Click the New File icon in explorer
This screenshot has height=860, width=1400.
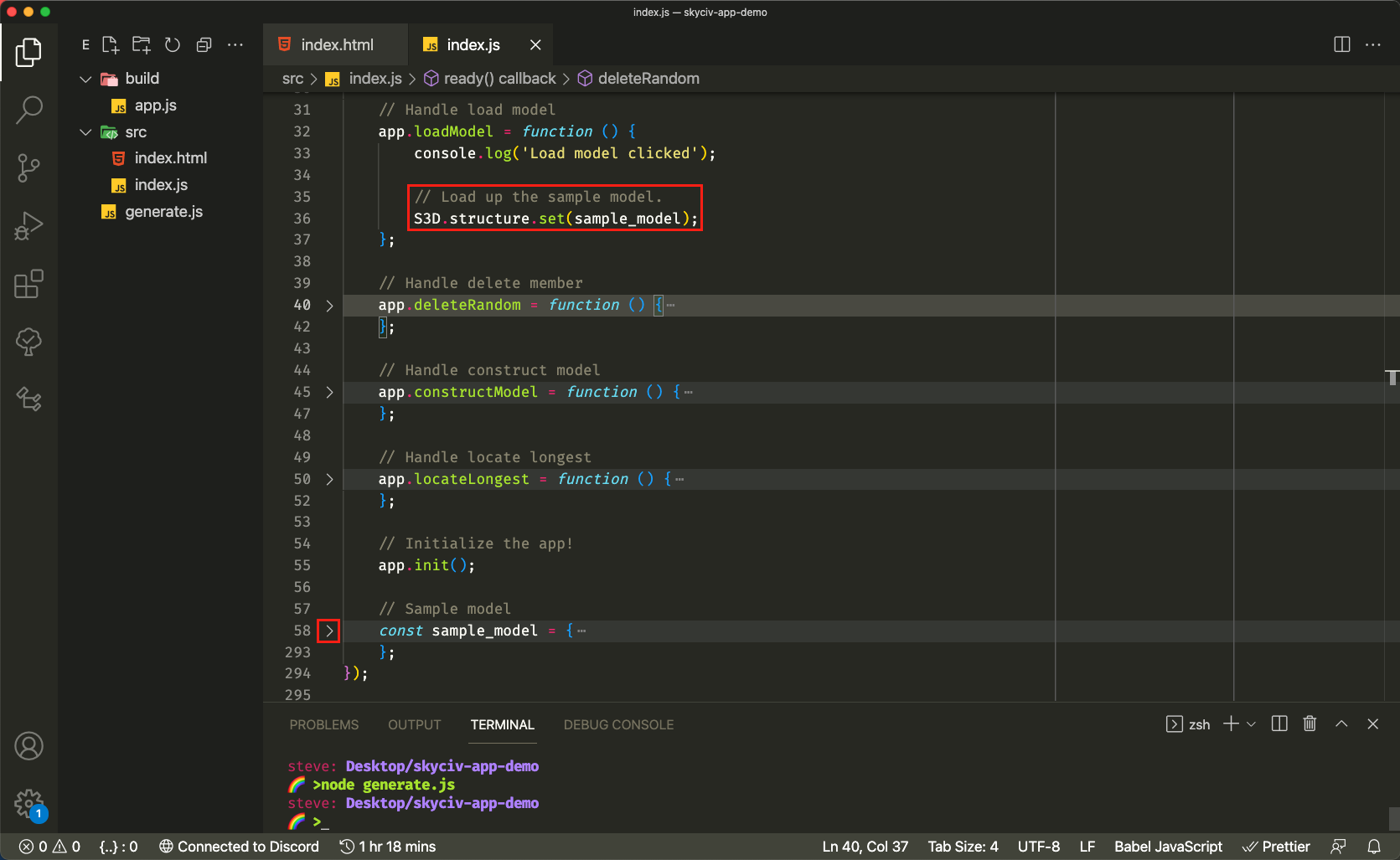111,45
